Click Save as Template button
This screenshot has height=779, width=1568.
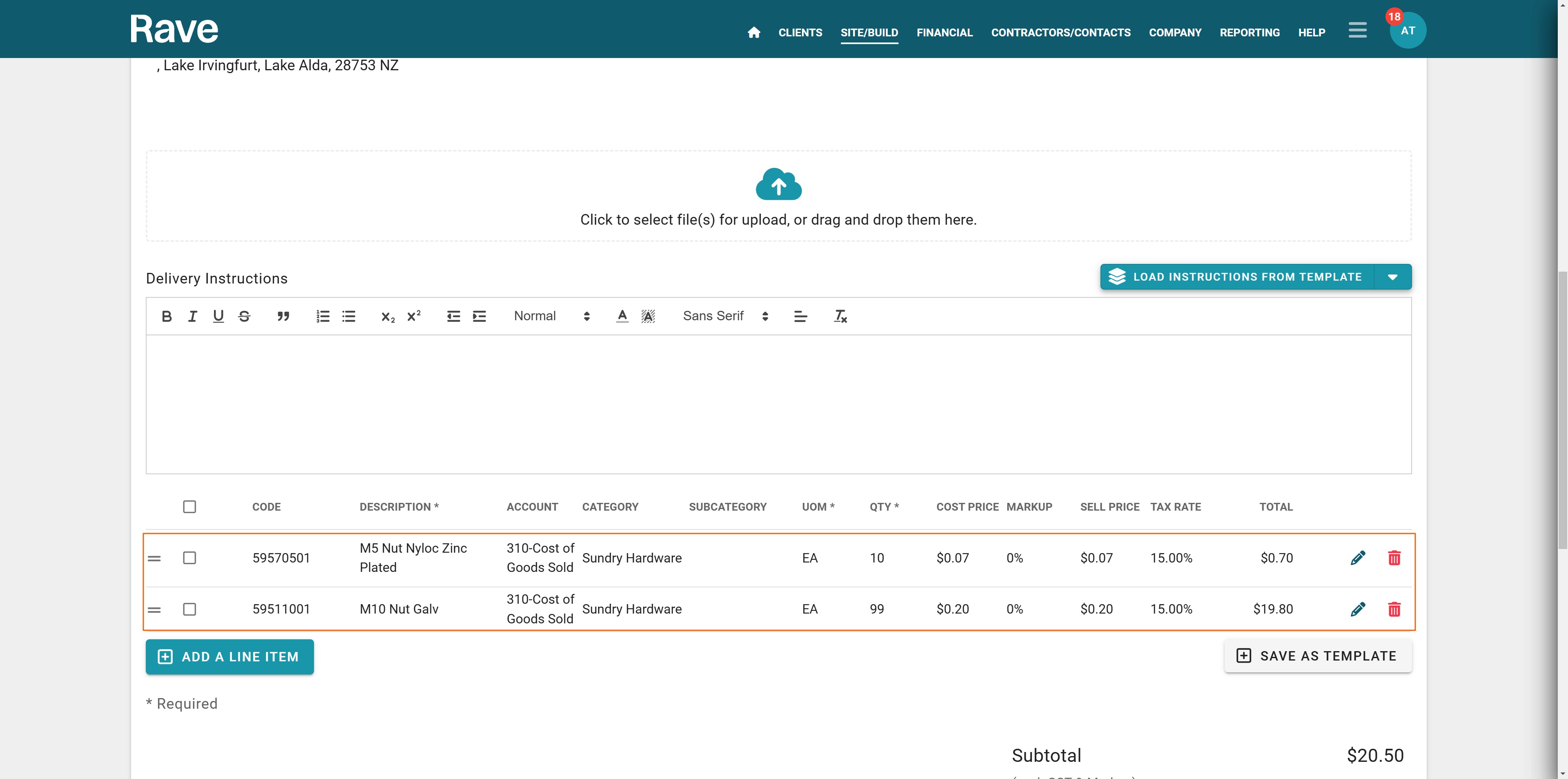(1317, 656)
